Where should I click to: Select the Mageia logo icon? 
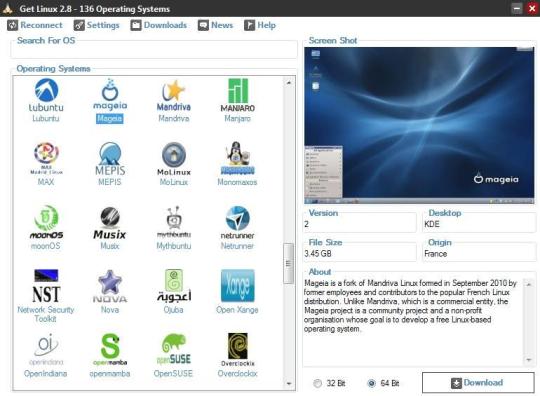click(x=110, y=94)
